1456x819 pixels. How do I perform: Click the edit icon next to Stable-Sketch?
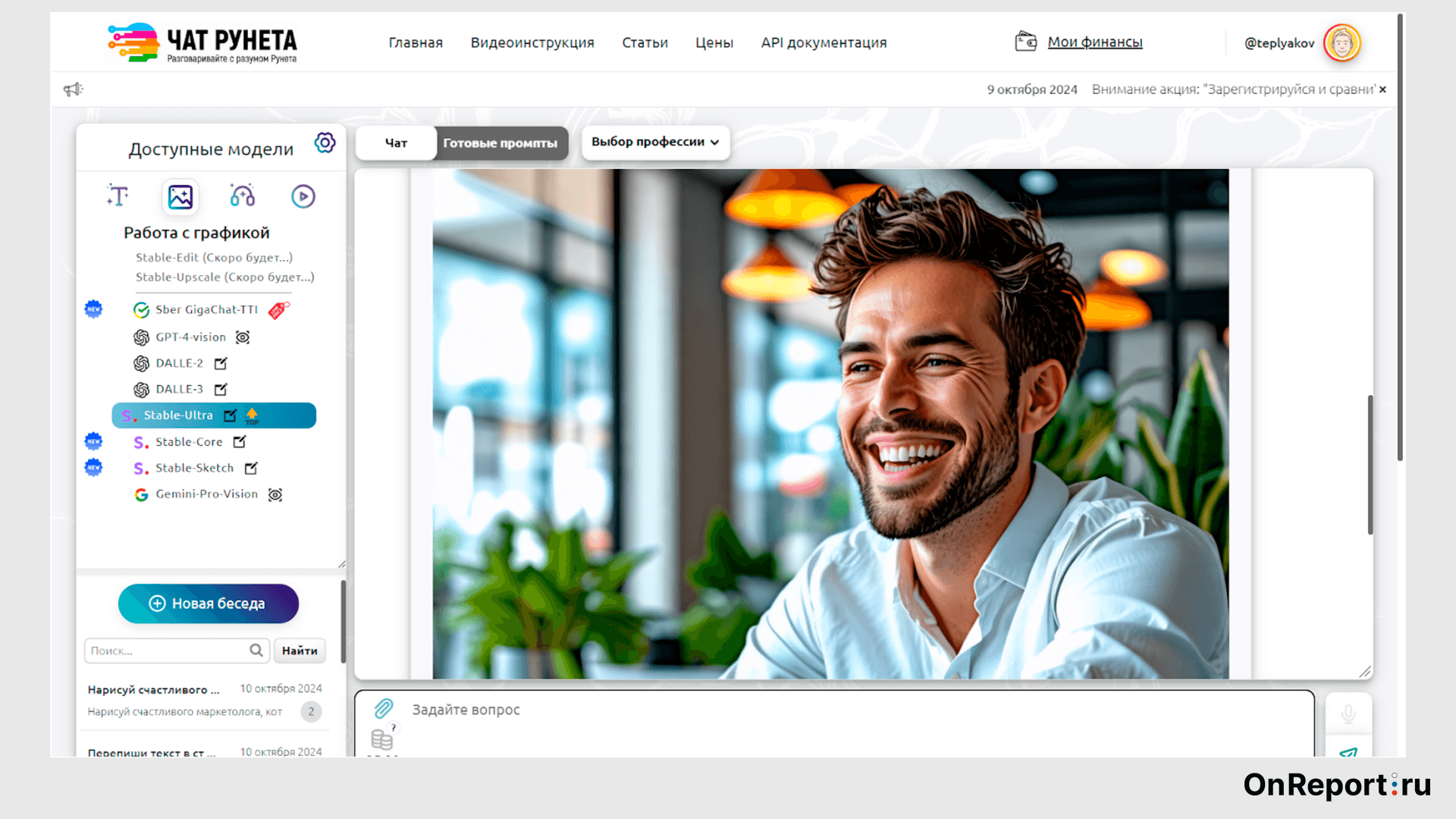click(251, 468)
